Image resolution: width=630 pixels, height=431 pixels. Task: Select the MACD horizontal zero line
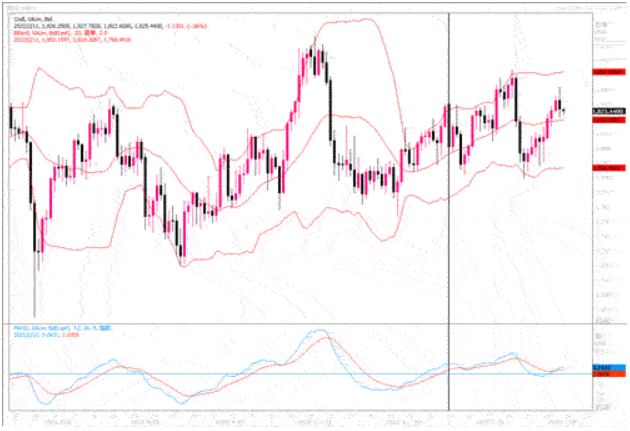click(250, 374)
